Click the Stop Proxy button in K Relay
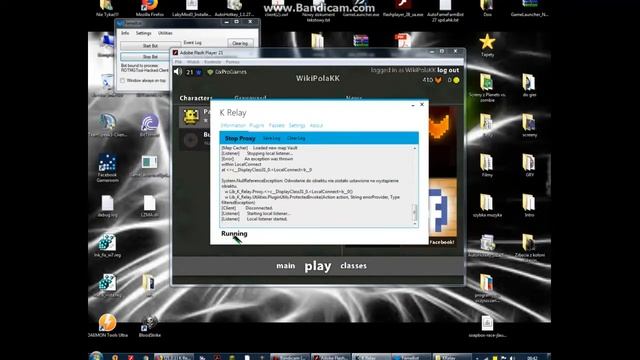This screenshot has width=640, height=360. (x=240, y=138)
